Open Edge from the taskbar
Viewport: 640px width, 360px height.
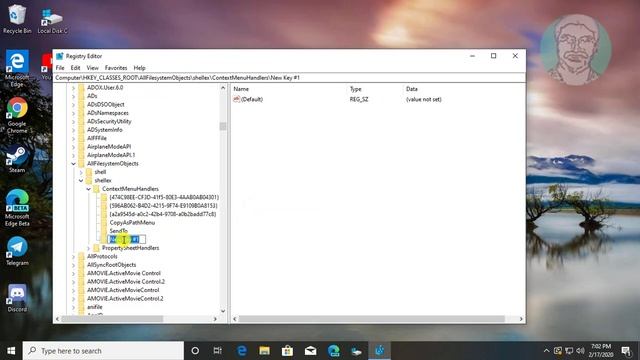242,351
